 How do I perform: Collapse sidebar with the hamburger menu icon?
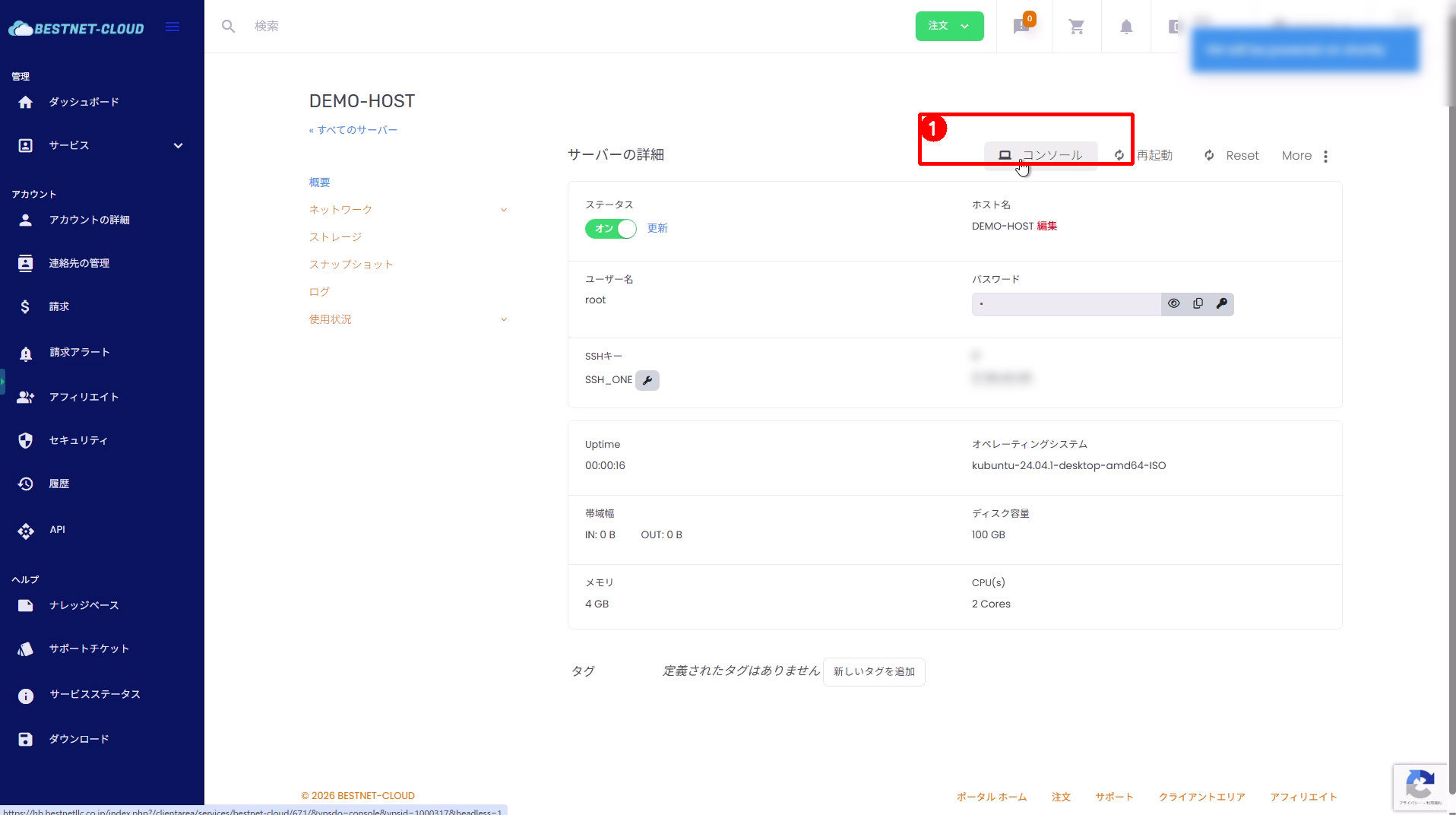[x=173, y=27]
